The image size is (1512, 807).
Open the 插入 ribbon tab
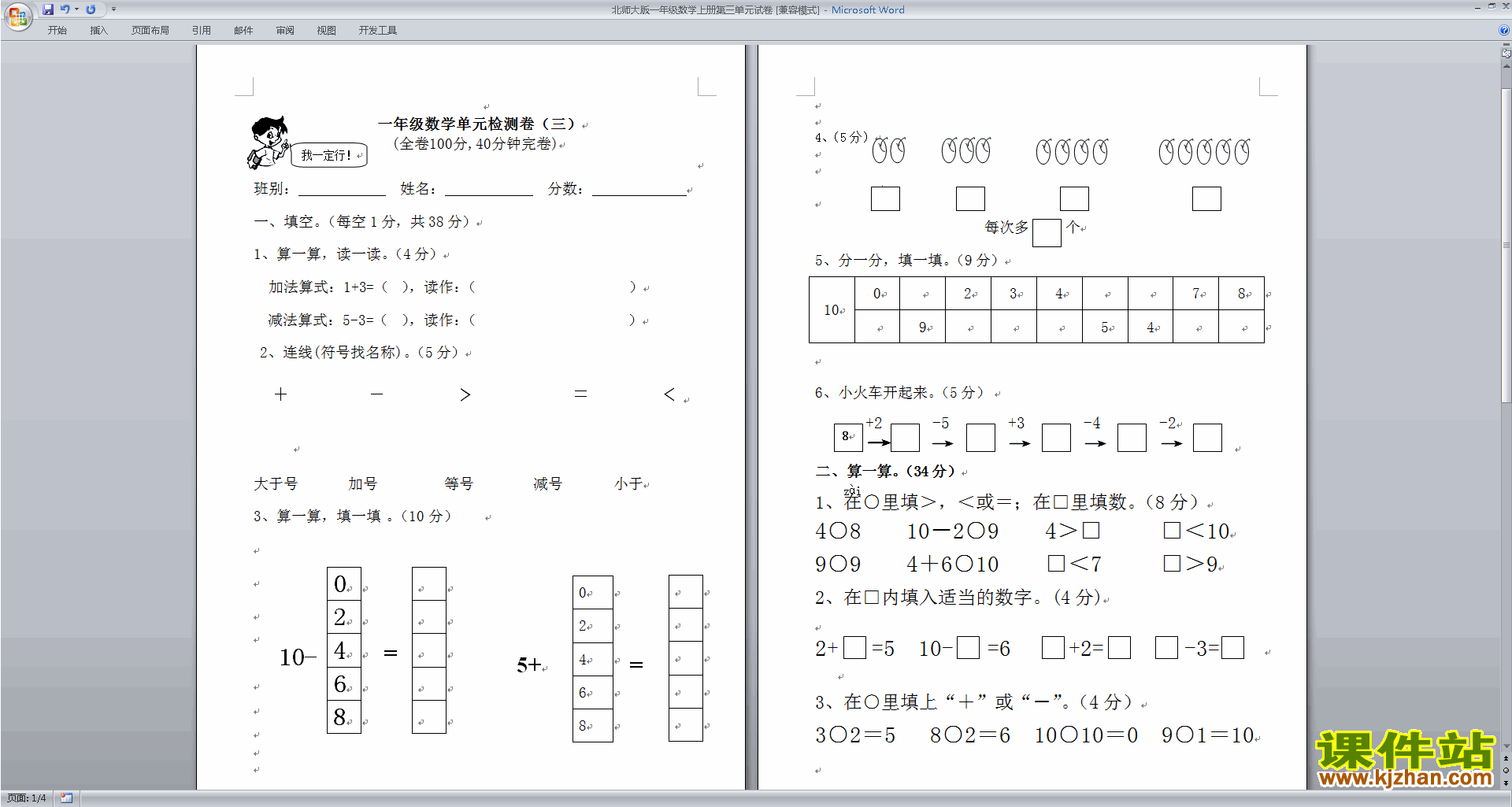(x=98, y=31)
